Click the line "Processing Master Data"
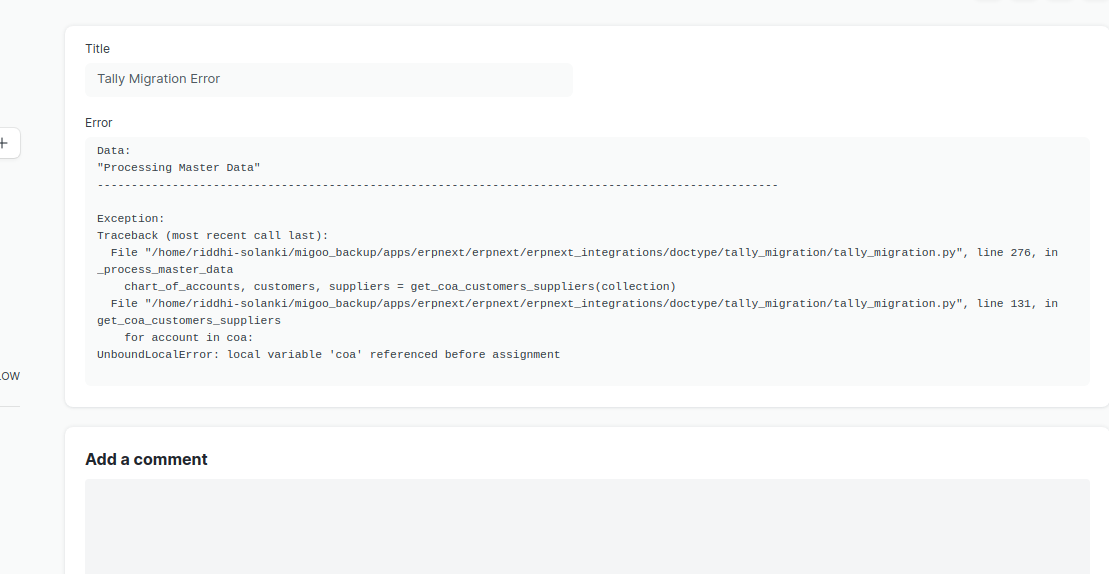This screenshot has height=574, width=1109. [178, 168]
